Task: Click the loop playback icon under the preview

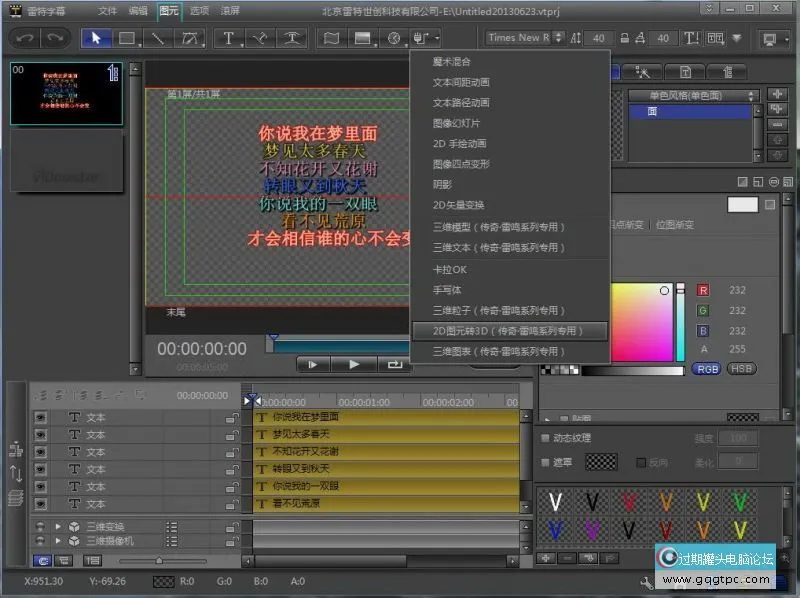Action: (394, 364)
